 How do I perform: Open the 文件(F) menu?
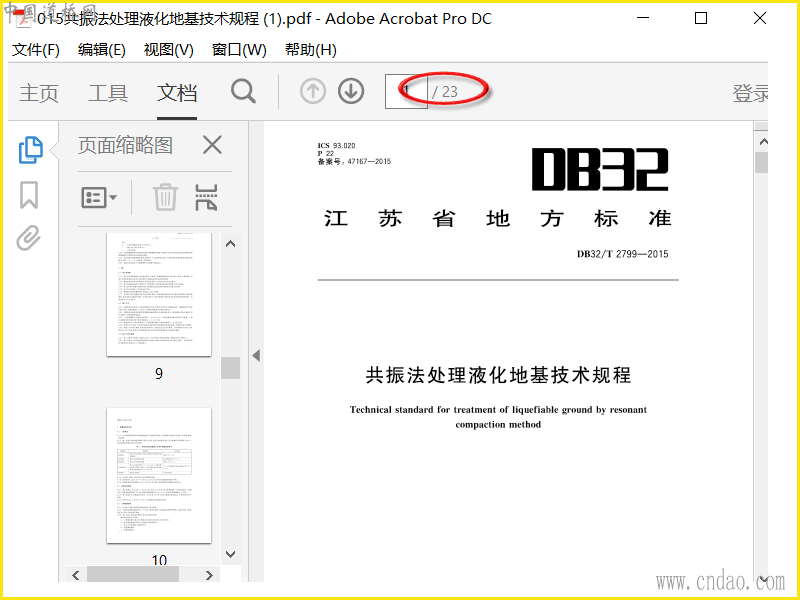tap(36, 50)
